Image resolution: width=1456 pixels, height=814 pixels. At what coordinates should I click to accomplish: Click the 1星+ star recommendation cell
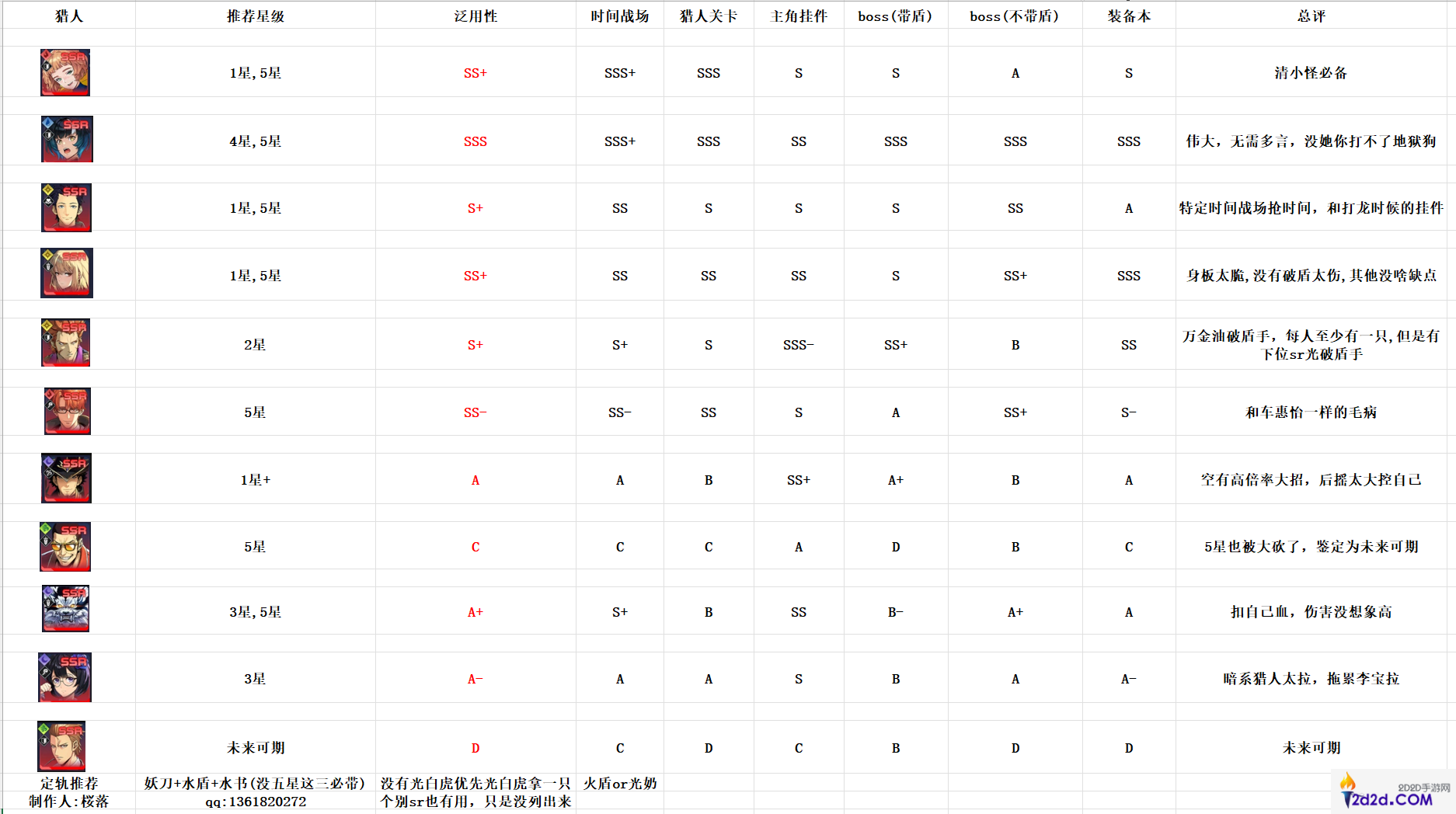256,479
